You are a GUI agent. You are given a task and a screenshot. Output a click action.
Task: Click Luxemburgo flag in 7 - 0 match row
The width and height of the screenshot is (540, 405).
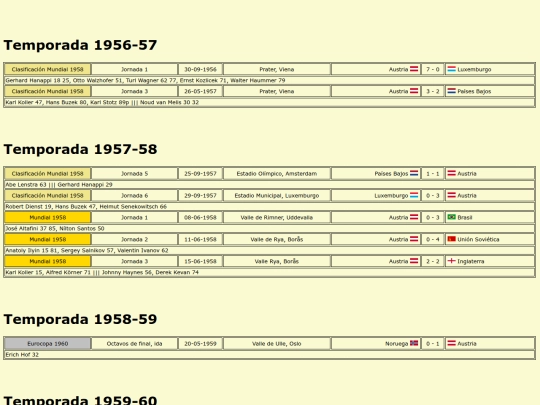[451, 69]
